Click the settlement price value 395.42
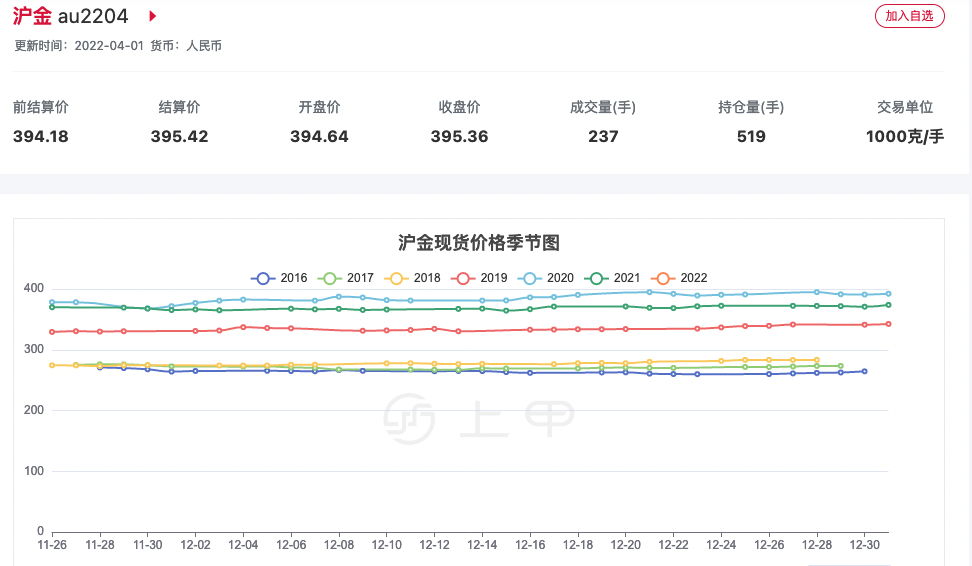Screen dimensions: 972x566 pyautogui.click(x=179, y=136)
